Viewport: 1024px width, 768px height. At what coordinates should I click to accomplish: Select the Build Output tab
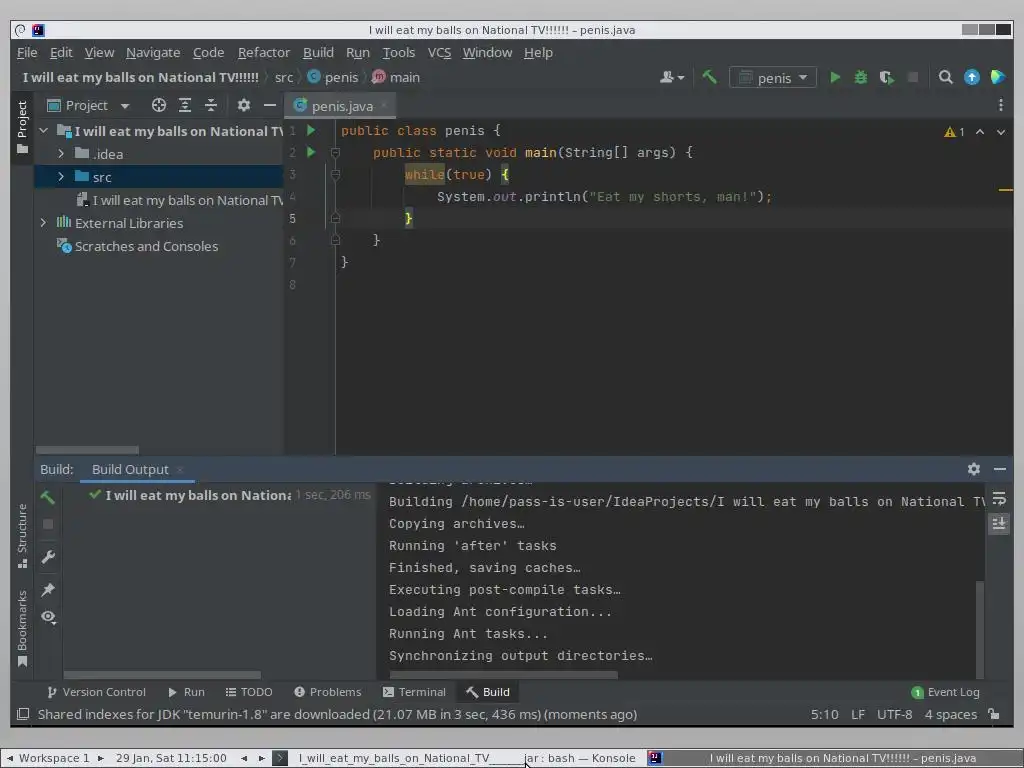[130, 470]
